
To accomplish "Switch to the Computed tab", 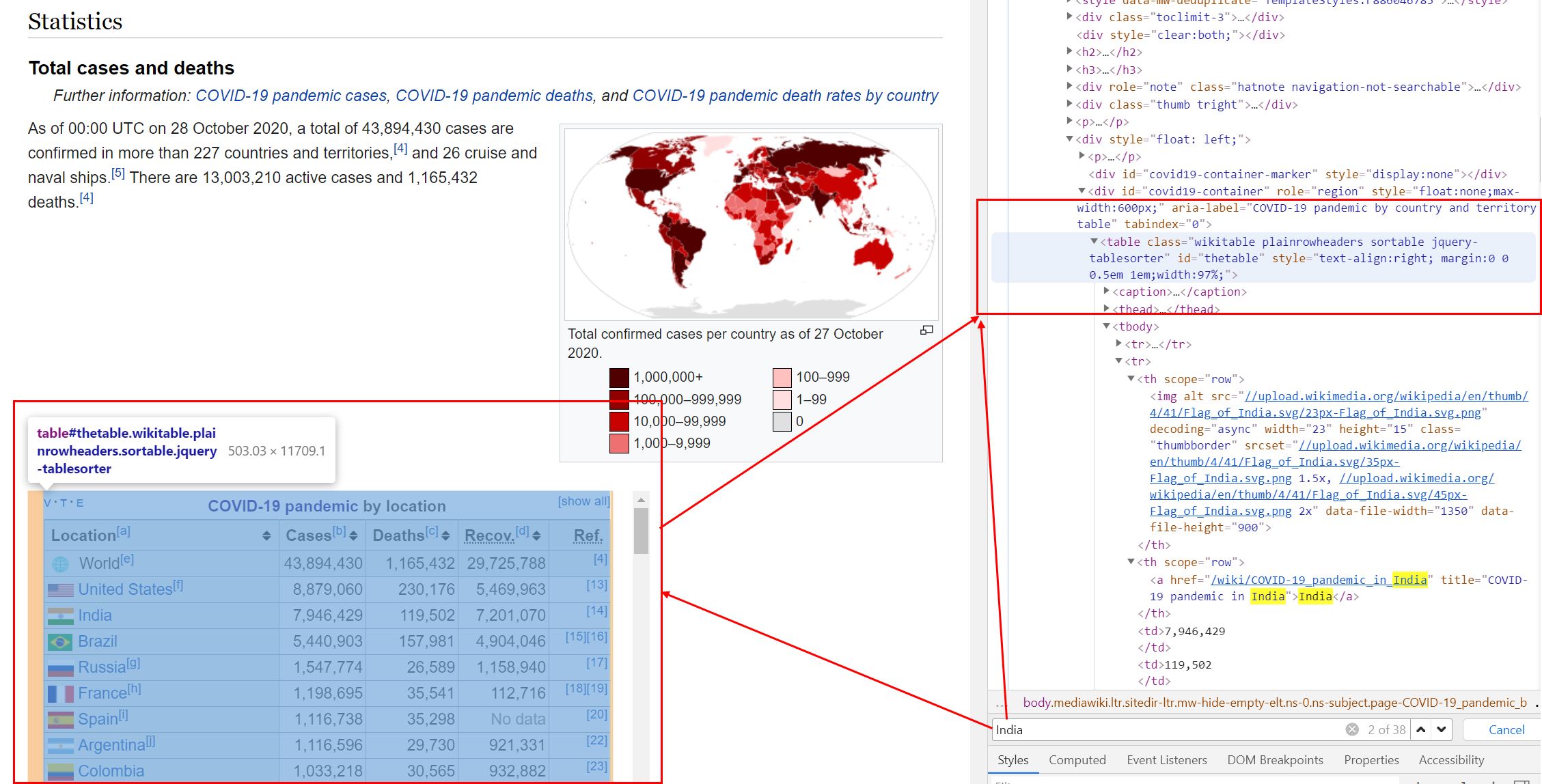I will coord(1077,760).
